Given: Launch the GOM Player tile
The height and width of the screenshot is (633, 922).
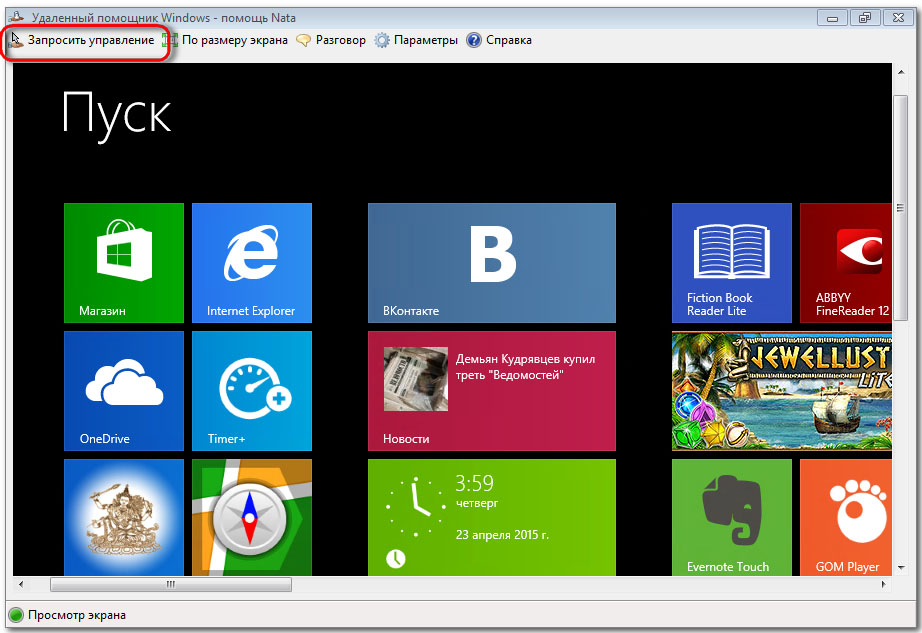Looking at the screenshot, I should (x=846, y=517).
